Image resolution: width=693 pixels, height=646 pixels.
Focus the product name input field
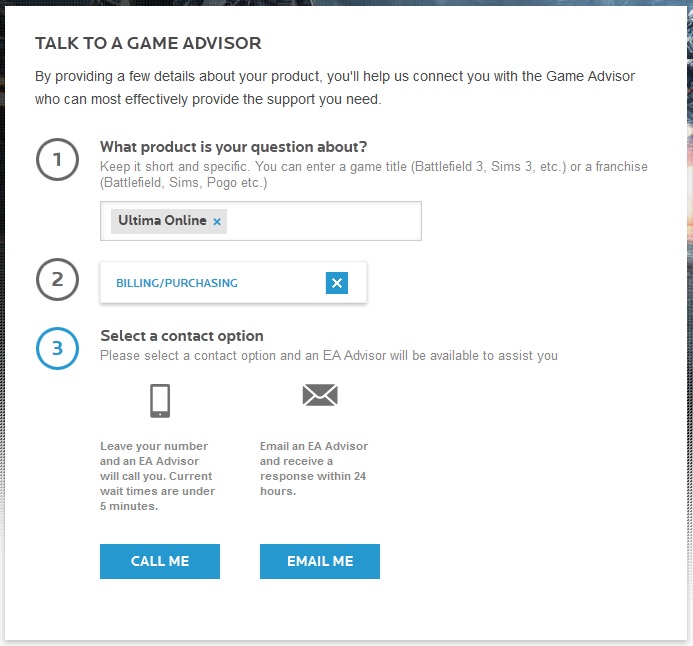(323, 221)
